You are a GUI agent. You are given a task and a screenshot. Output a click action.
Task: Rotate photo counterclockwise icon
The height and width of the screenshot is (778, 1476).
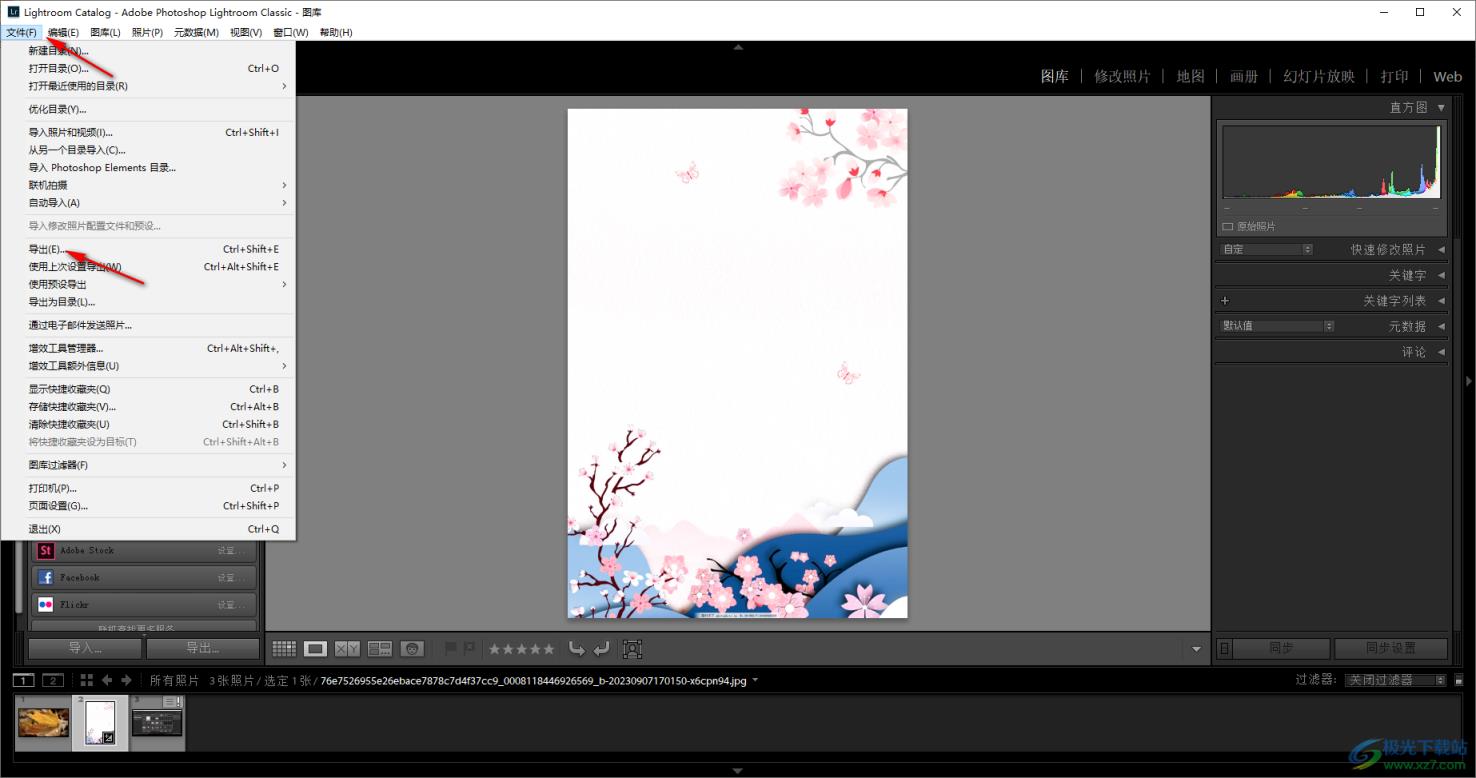[577, 648]
